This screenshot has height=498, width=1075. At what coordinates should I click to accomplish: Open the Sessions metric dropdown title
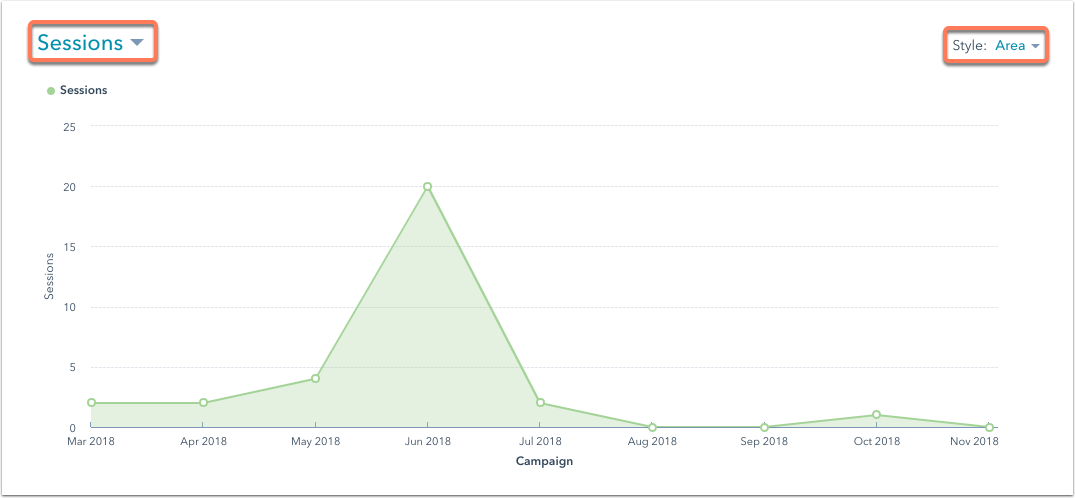pos(80,43)
